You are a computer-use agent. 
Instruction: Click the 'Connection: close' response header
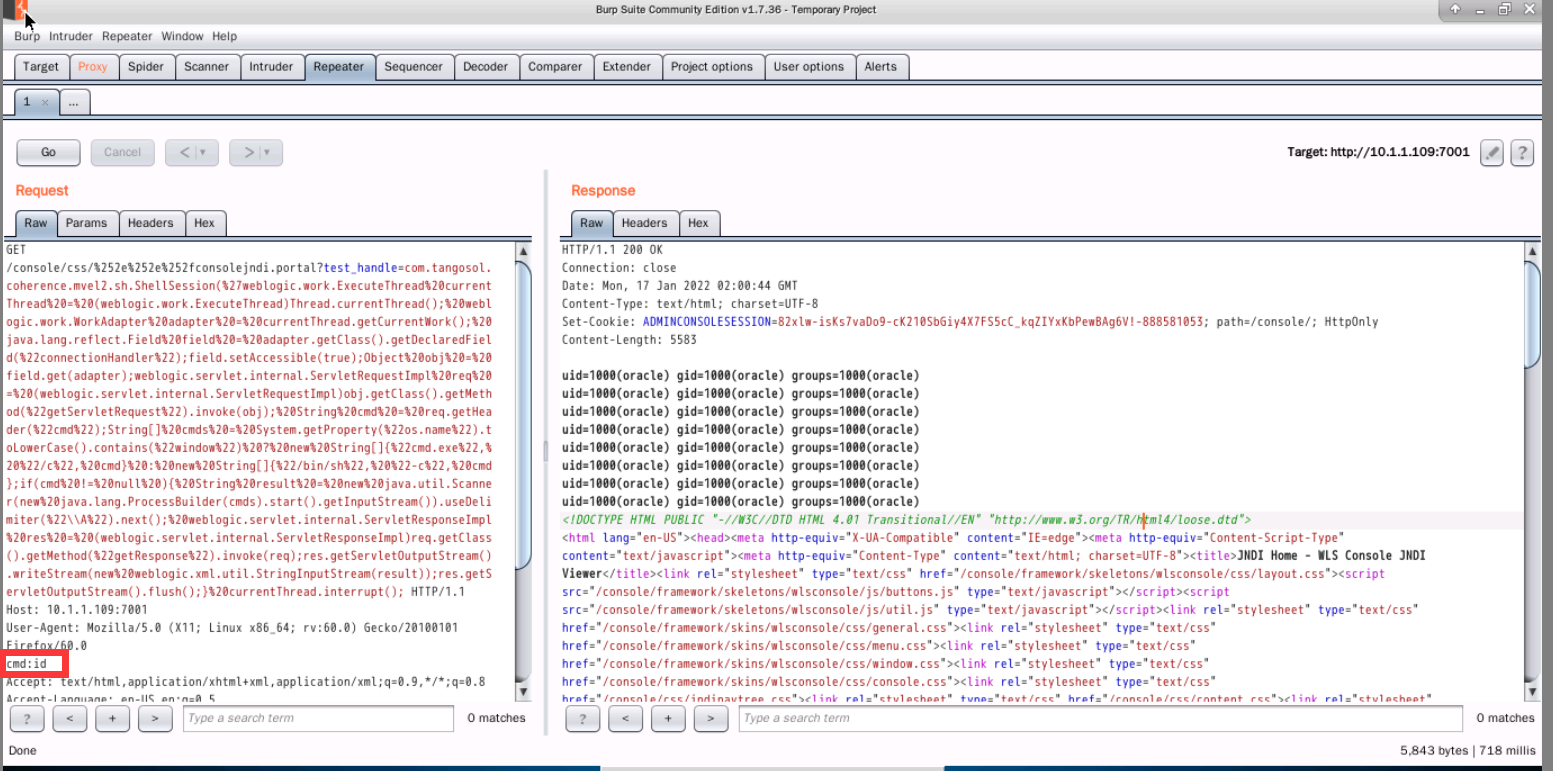[619, 268]
